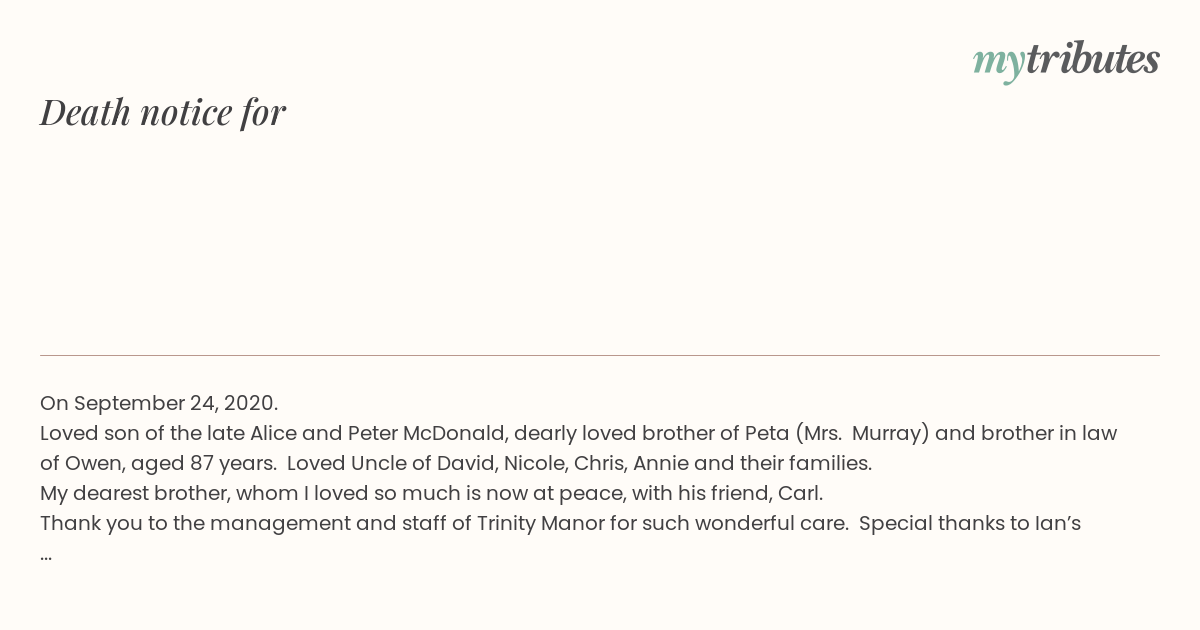Click the green "my" part of the logo
The image size is (1200, 630).
pos(998,62)
